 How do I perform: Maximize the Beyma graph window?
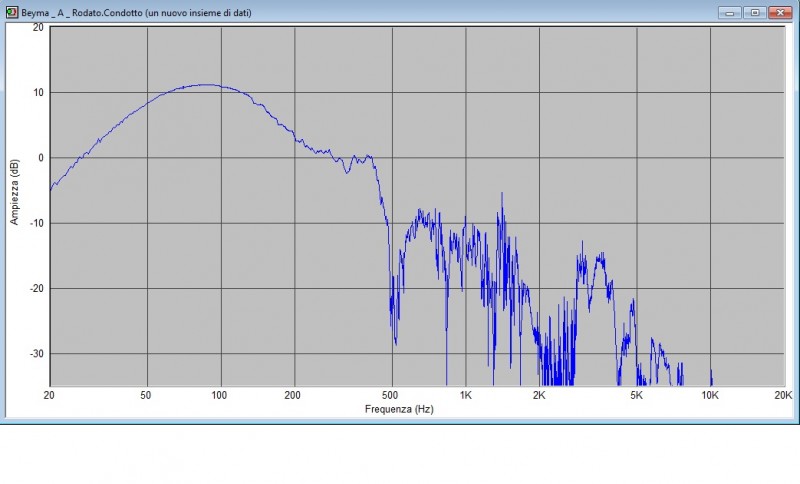tap(755, 12)
